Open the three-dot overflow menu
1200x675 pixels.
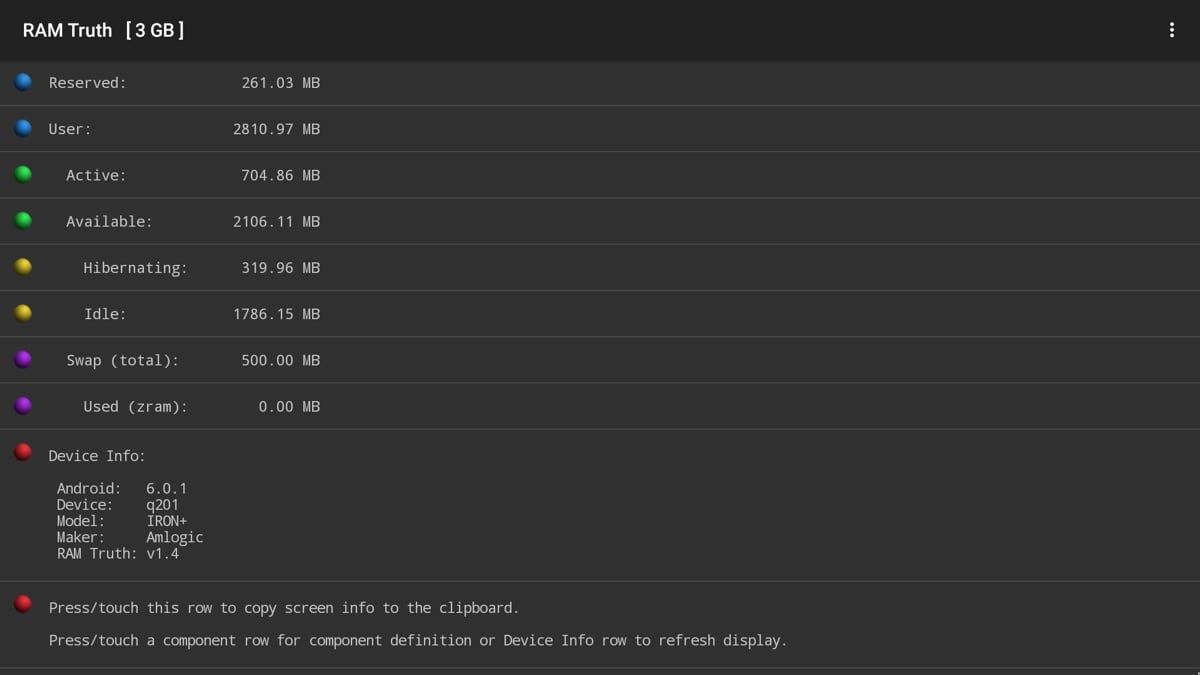(1171, 30)
